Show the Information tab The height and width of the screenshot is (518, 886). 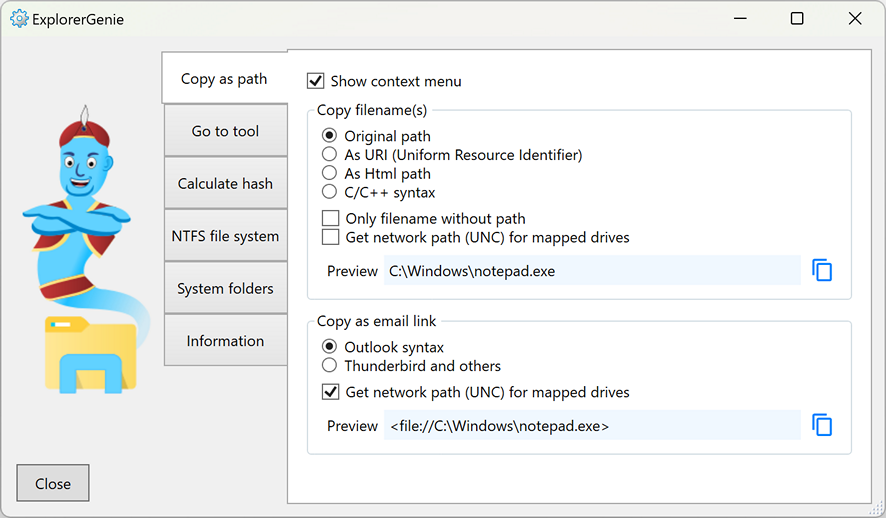coord(225,341)
